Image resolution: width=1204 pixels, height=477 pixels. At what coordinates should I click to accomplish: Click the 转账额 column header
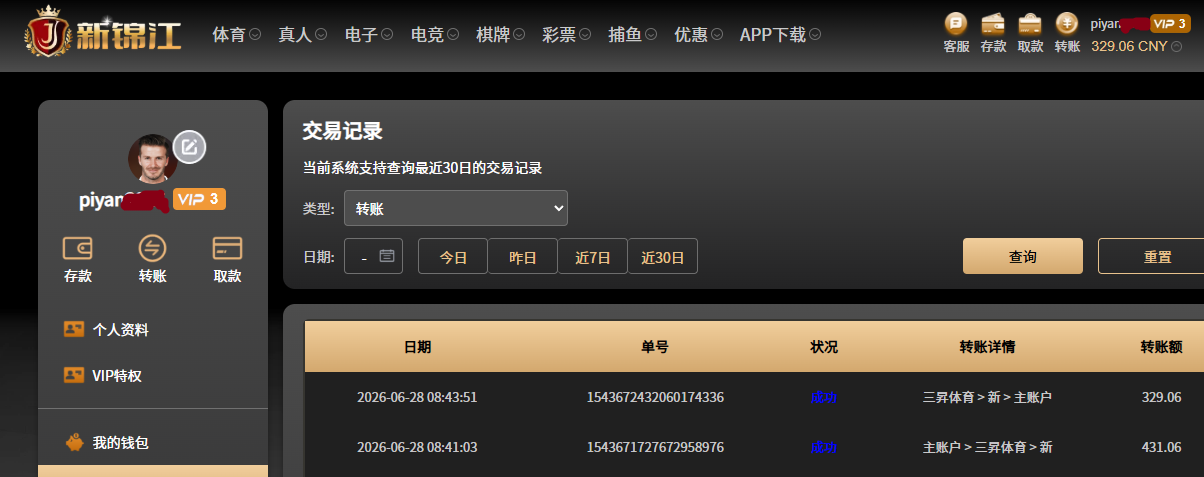click(x=1161, y=347)
